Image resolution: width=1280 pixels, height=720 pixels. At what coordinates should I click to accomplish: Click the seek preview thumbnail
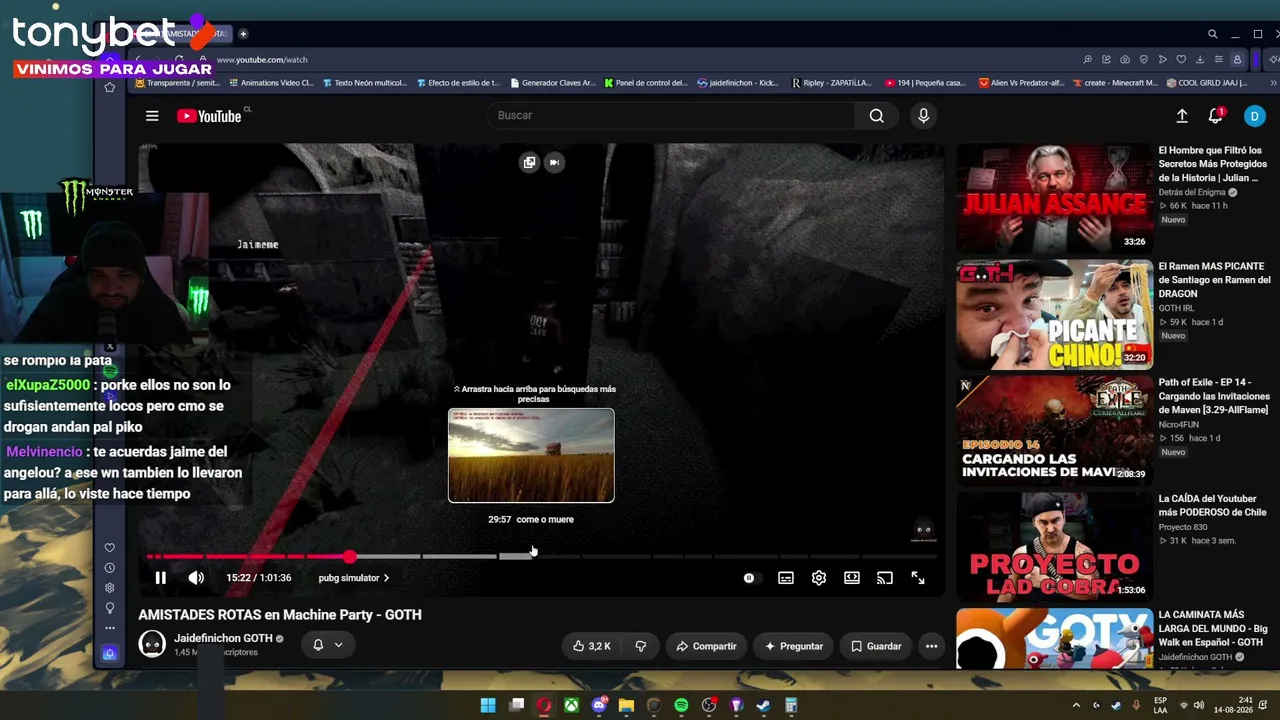[x=531, y=455]
